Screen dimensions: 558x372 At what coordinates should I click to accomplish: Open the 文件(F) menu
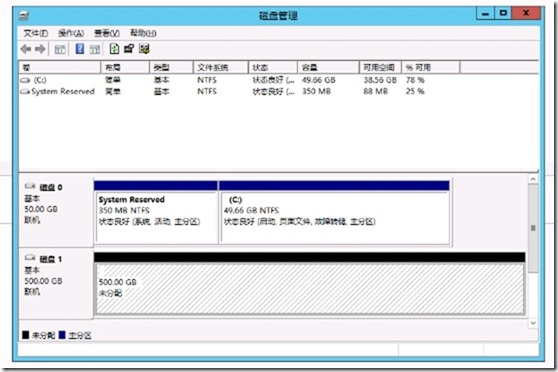tap(36, 33)
